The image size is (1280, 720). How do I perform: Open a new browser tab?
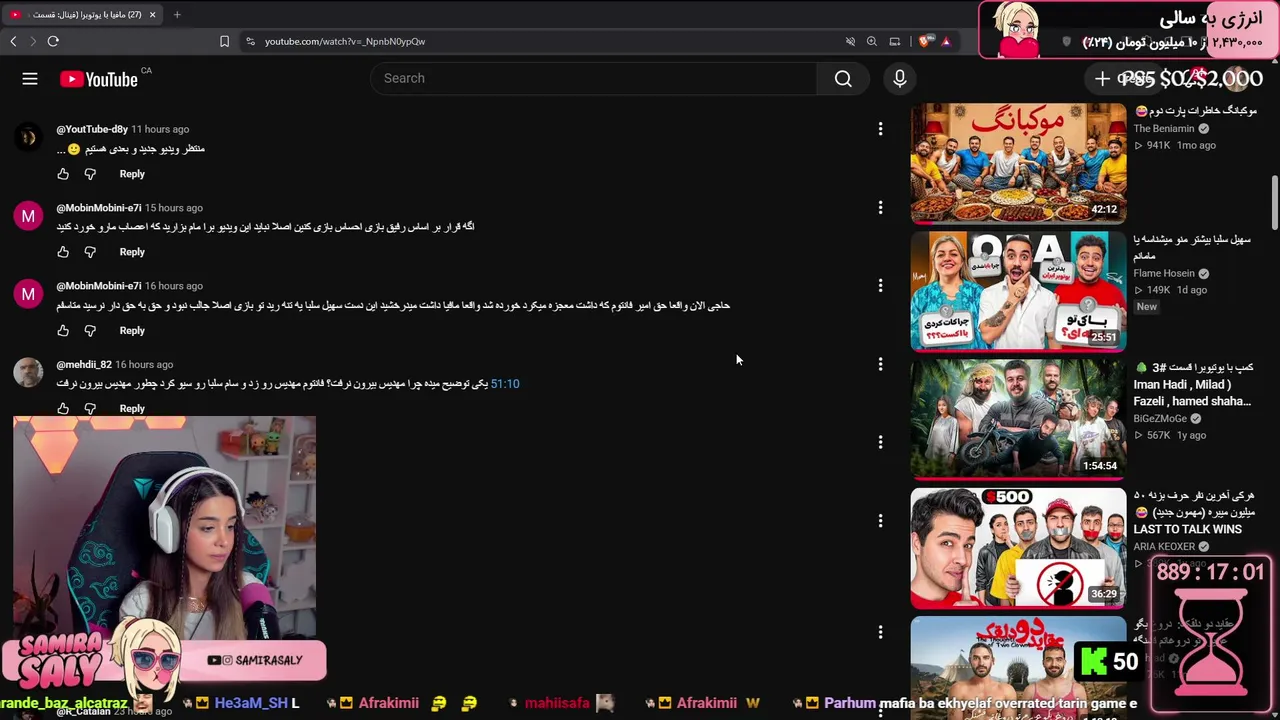point(177,15)
